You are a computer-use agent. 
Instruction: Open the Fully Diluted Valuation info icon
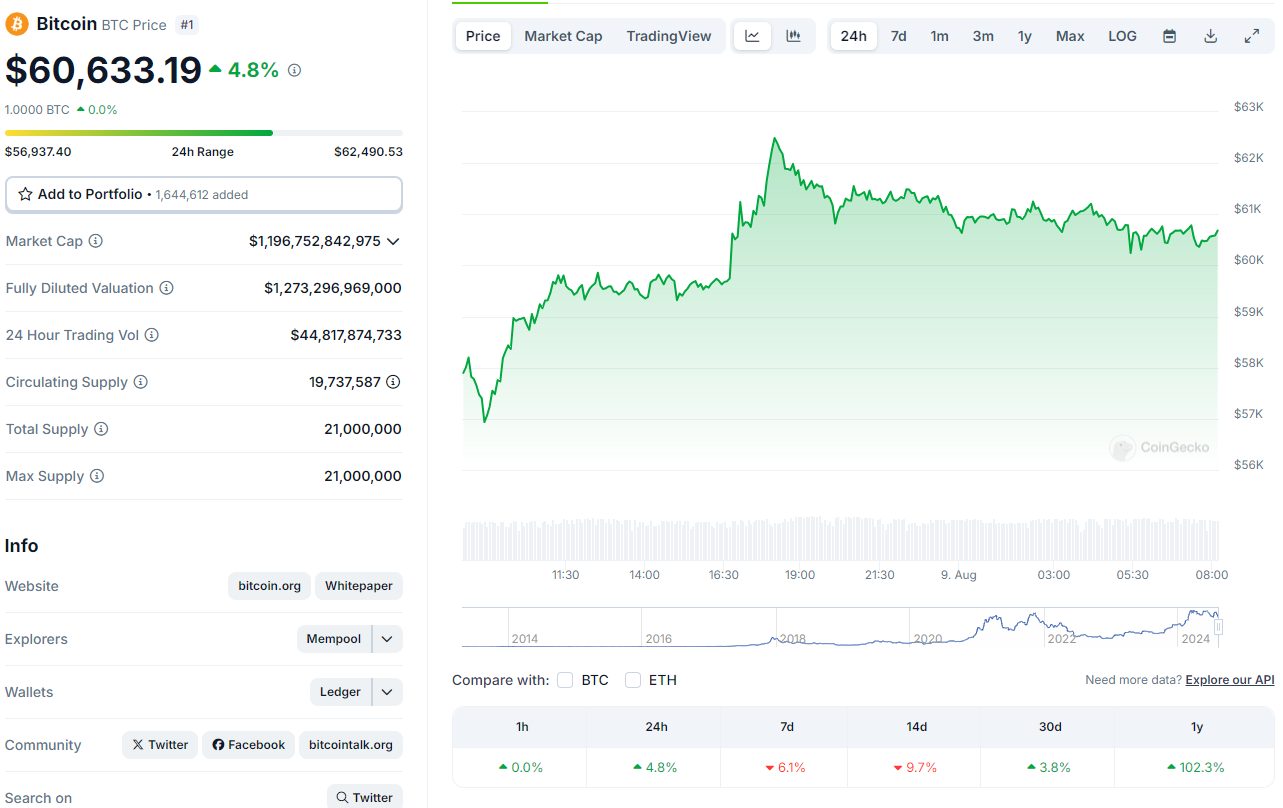pos(166,288)
